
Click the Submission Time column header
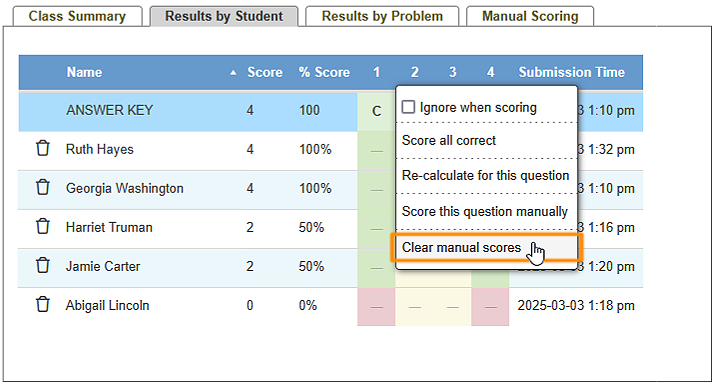pyautogui.click(x=572, y=72)
